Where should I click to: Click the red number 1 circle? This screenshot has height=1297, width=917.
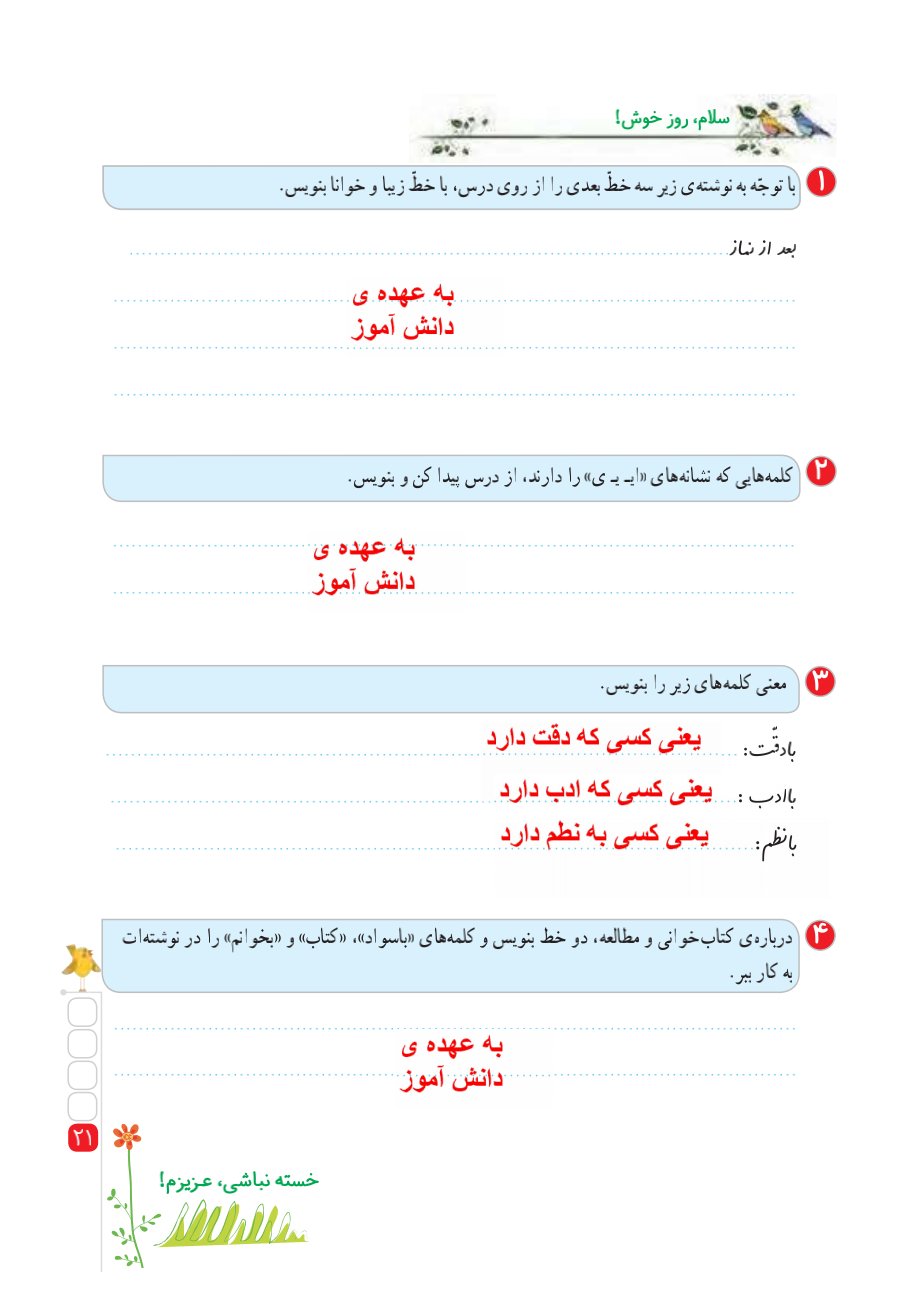(820, 185)
